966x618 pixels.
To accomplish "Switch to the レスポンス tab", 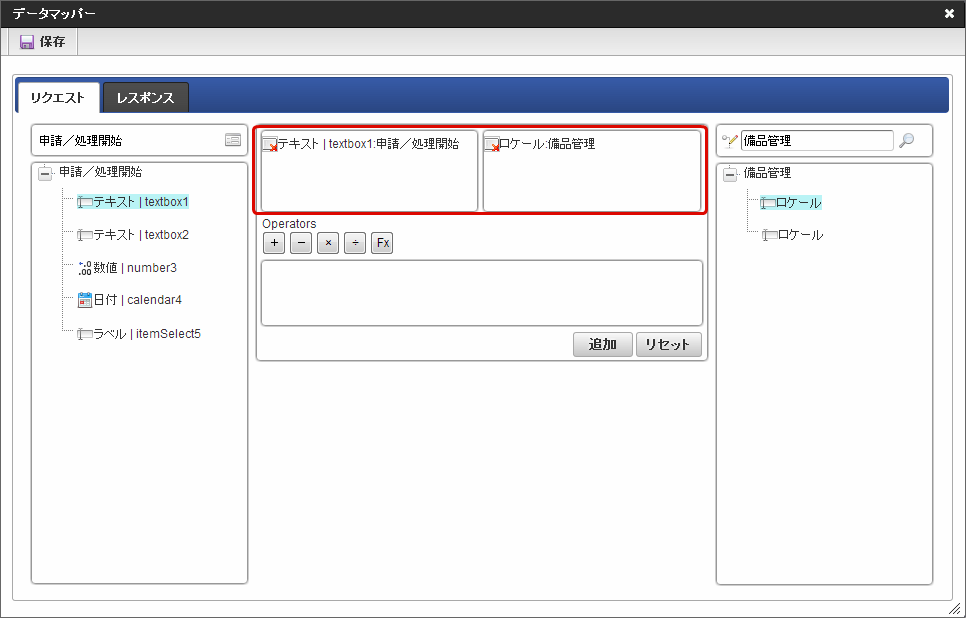I will point(146,98).
